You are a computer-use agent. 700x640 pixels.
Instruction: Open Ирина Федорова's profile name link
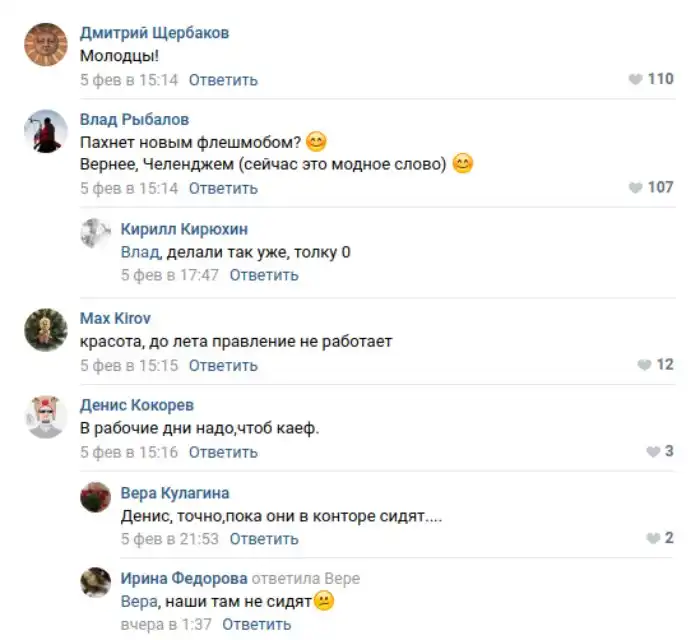[x=183, y=579]
